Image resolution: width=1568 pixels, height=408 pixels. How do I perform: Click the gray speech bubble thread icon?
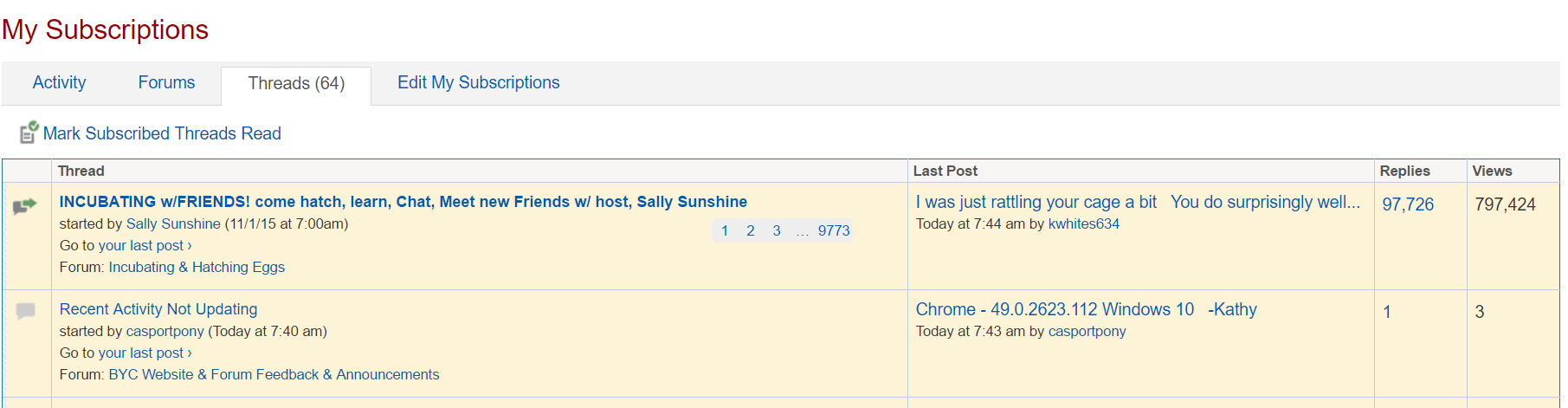[x=26, y=311]
